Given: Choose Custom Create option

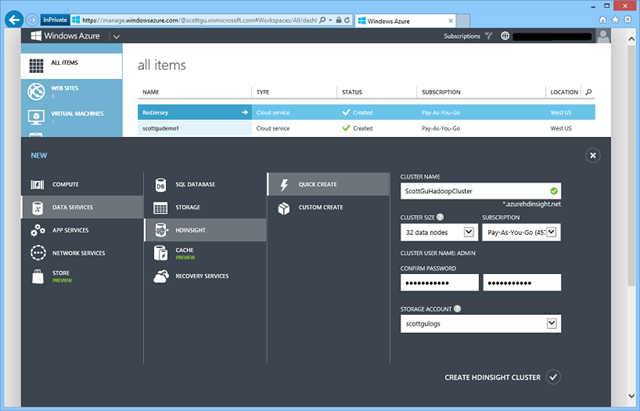Looking at the screenshot, I should [329, 207].
